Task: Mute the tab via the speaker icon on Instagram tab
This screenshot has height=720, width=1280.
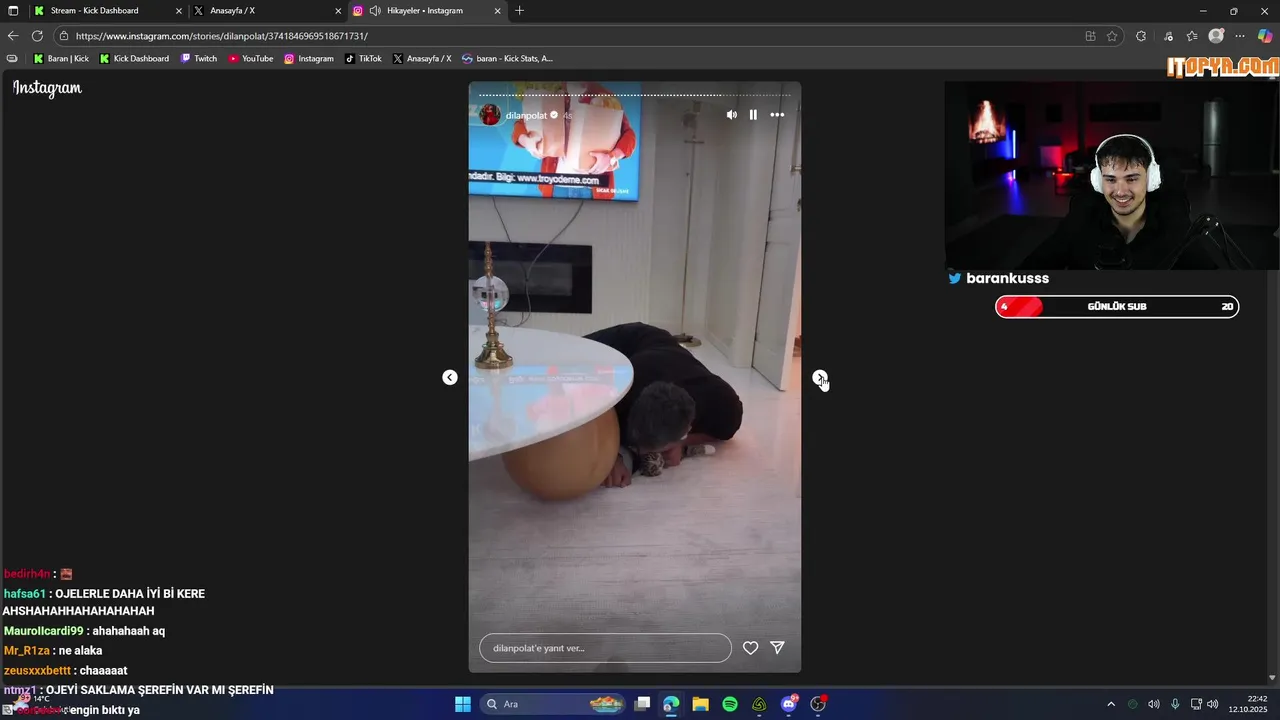Action: coord(375,11)
